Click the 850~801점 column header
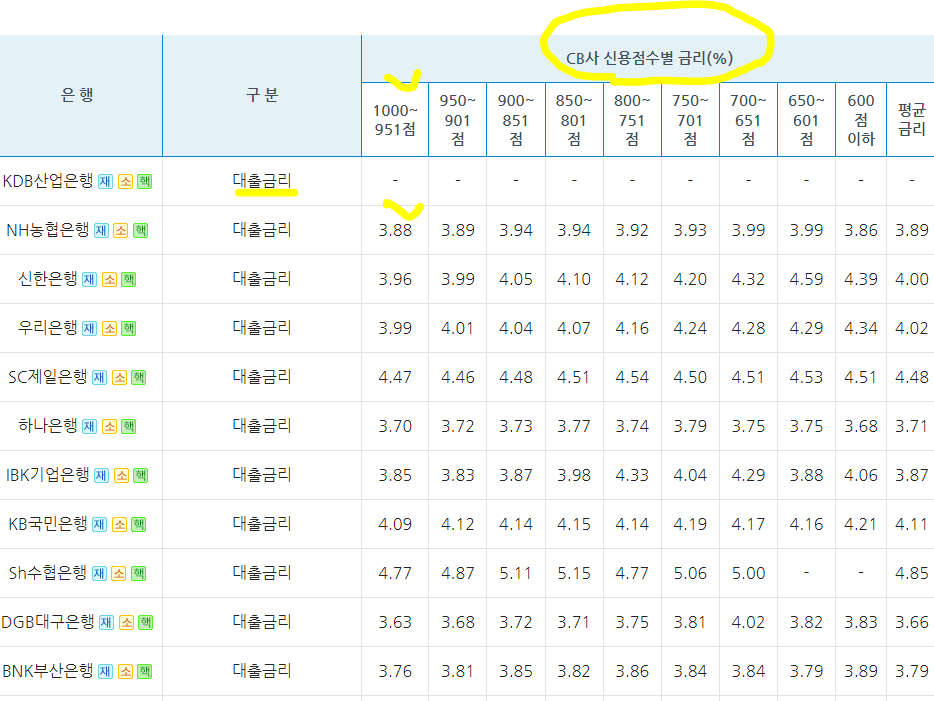Screen dimensions: 934x701 point(574,120)
